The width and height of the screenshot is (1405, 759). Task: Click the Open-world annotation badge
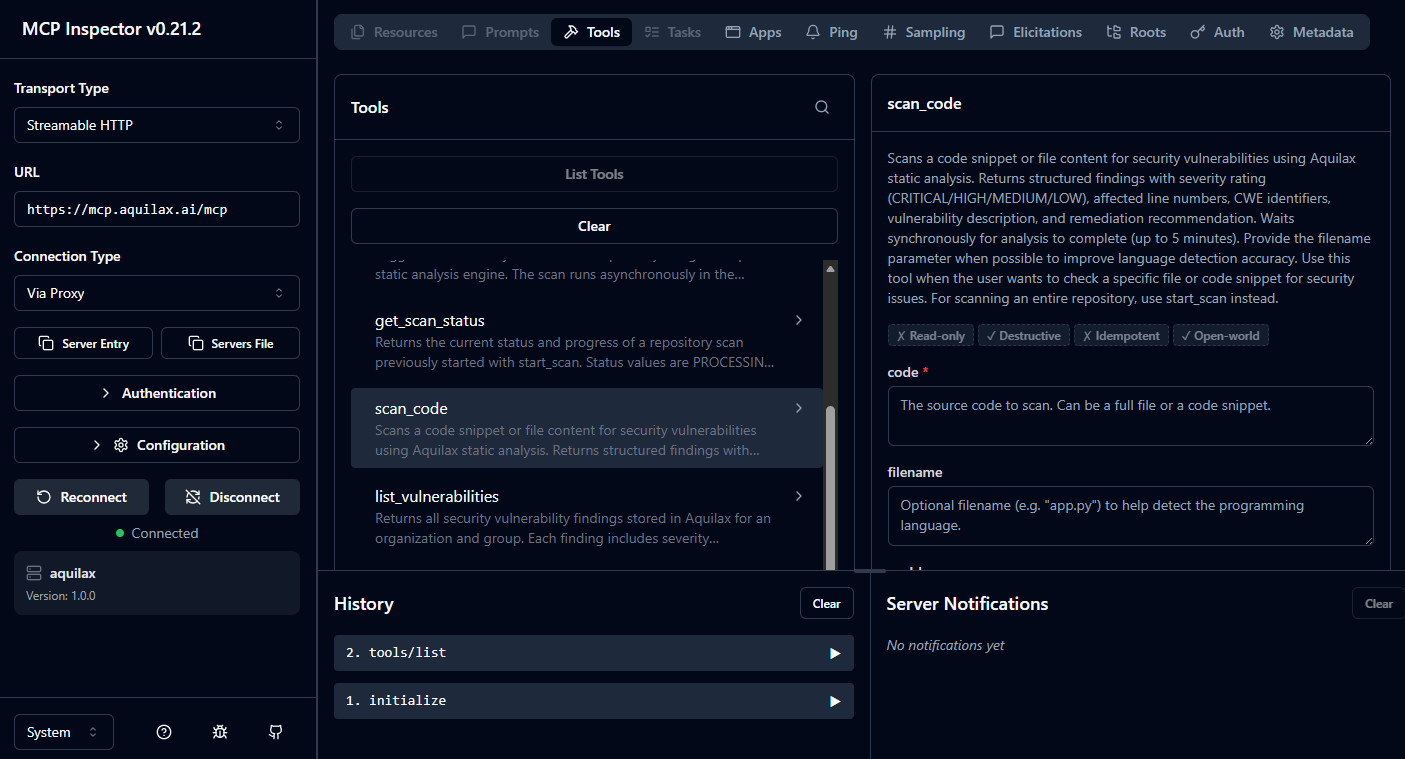1220,336
